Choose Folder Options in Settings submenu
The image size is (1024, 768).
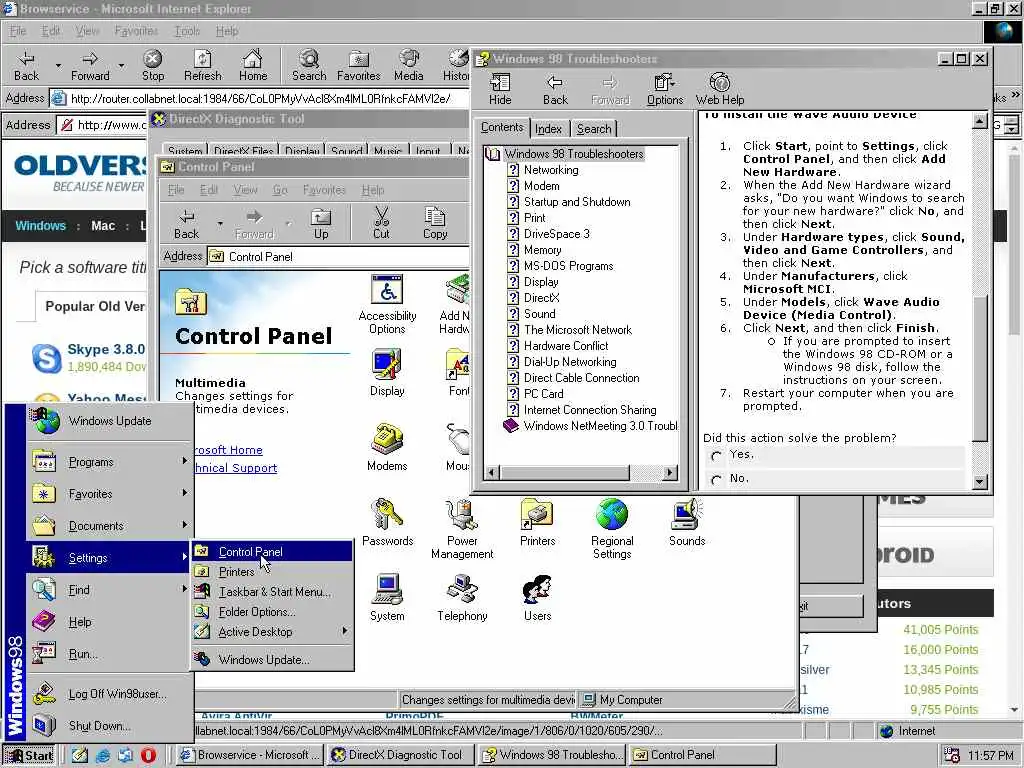coord(272,612)
